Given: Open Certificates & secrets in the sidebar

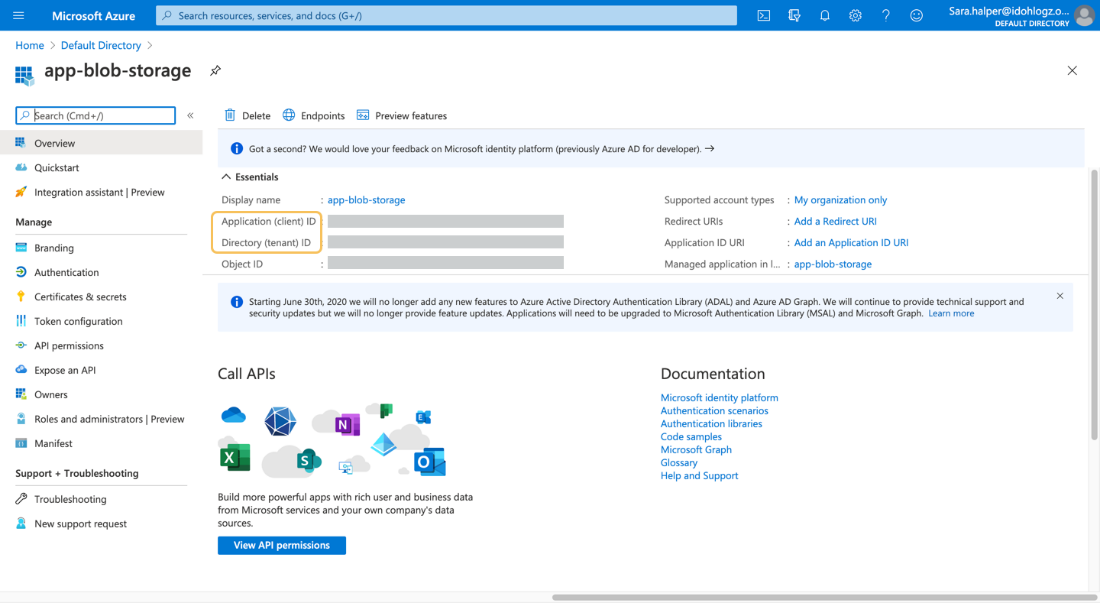Looking at the screenshot, I should pyautogui.click(x=80, y=297).
